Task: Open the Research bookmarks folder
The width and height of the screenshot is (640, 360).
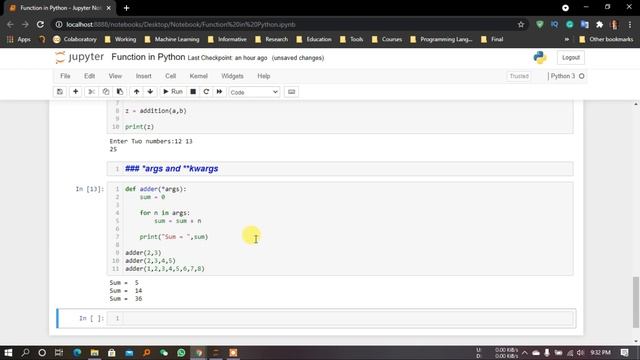Action: (271, 40)
